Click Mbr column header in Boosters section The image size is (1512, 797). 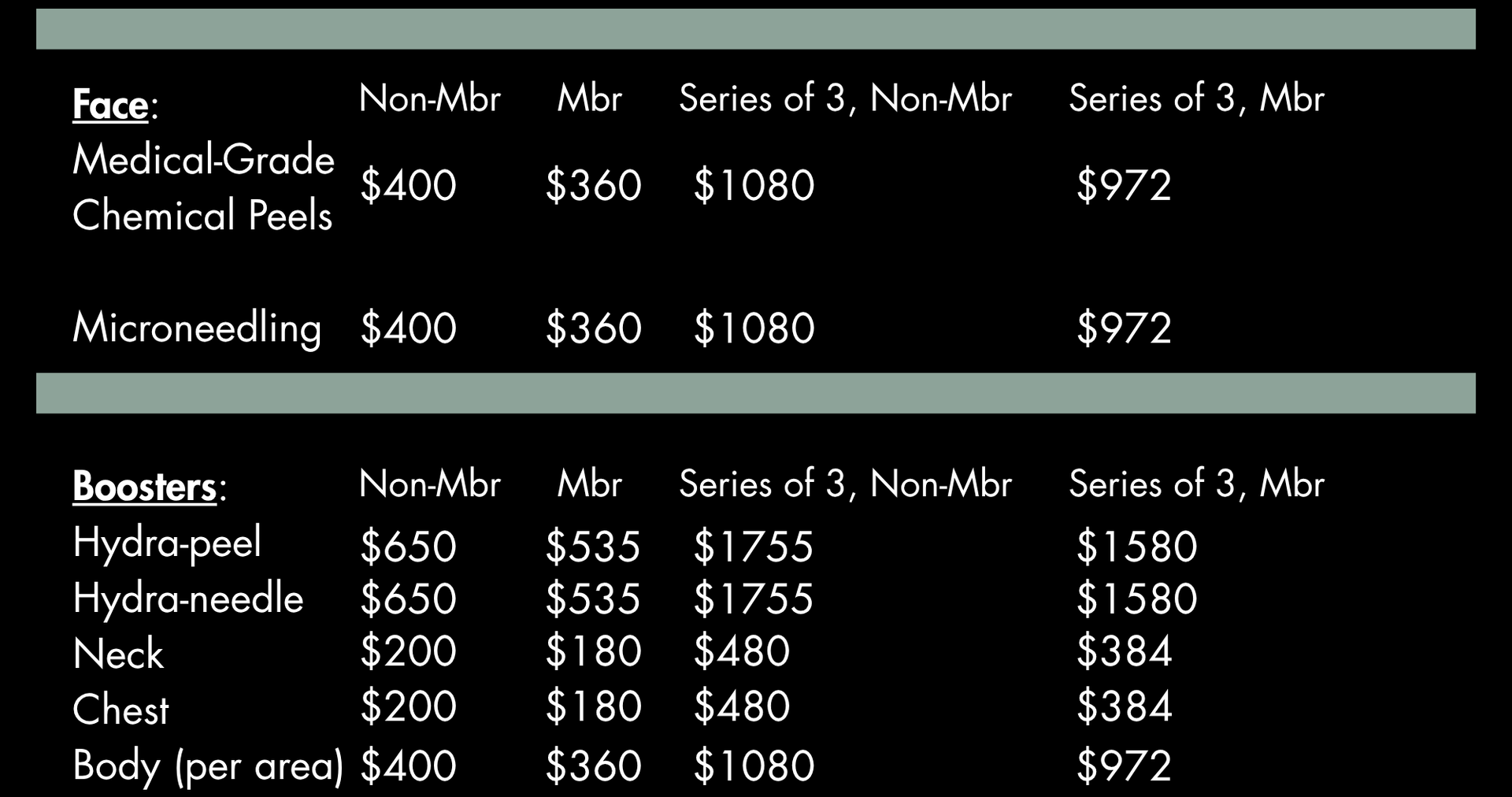click(x=589, y=484)
